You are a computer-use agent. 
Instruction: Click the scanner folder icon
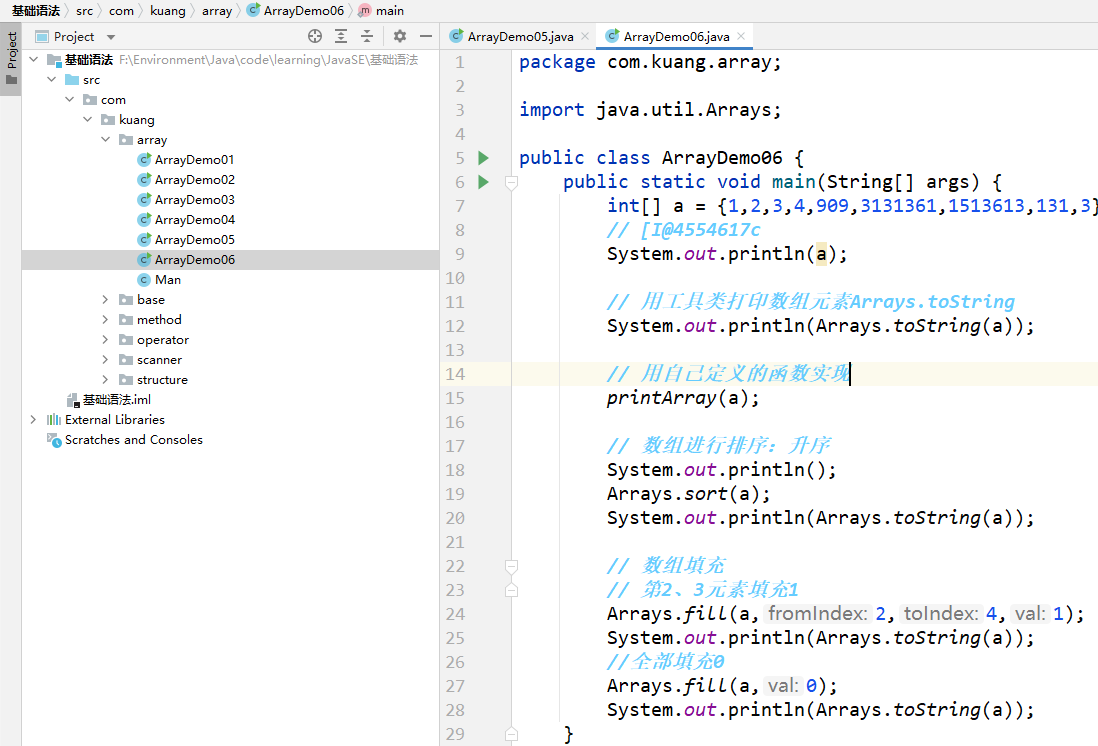coord(126,360)
